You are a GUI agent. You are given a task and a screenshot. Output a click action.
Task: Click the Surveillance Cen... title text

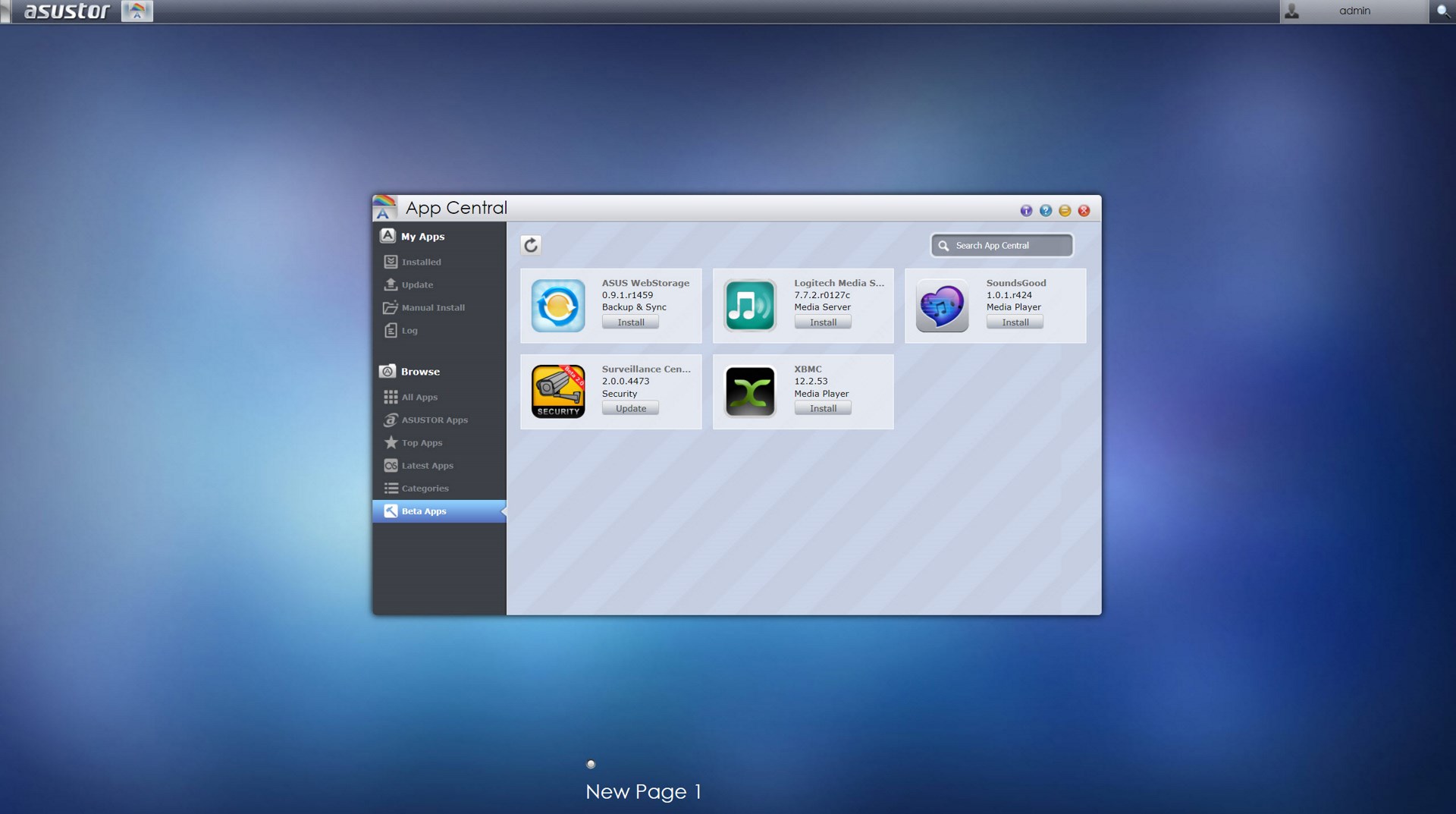(646, 369)
